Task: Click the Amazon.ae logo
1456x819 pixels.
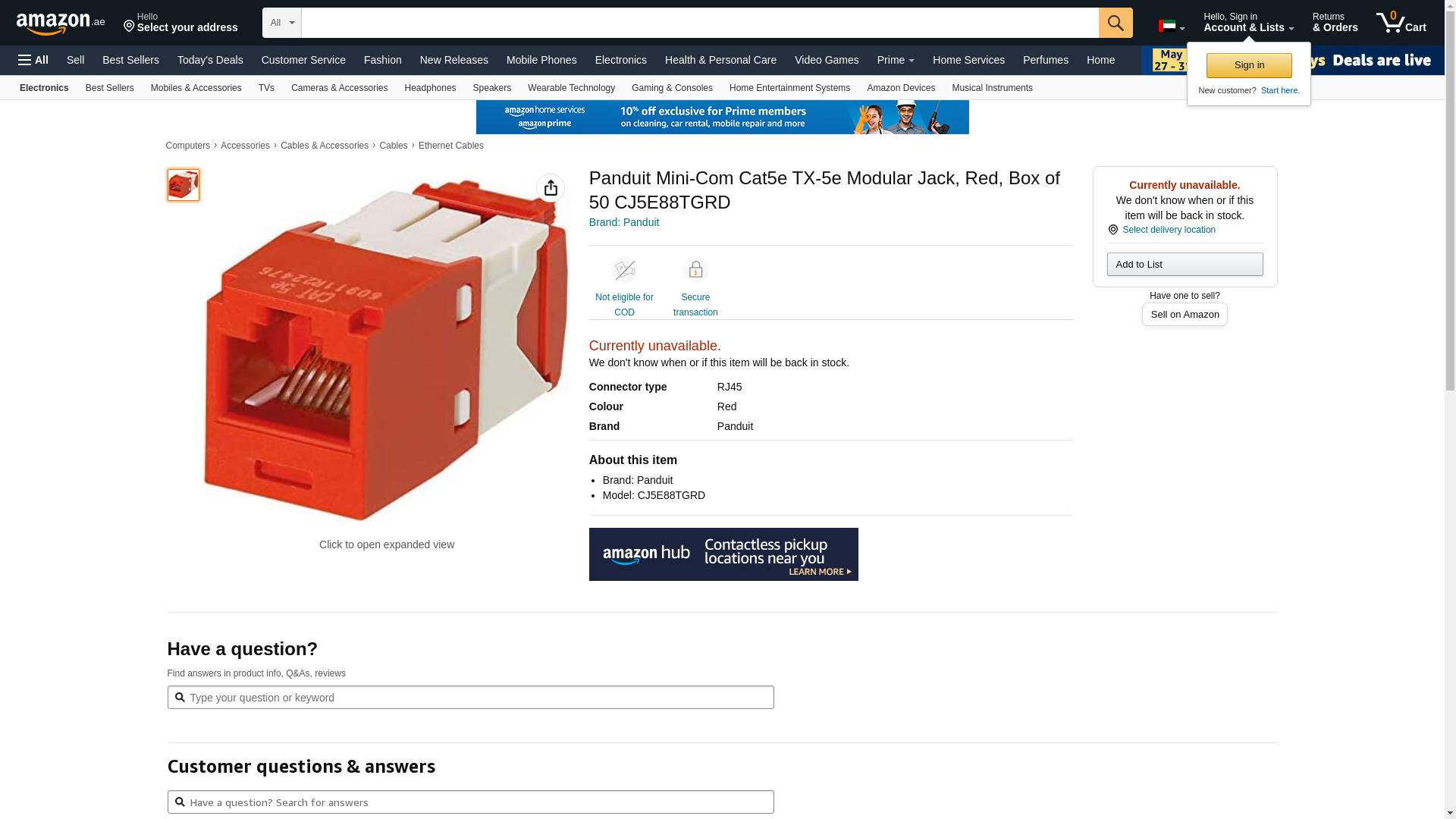Action: tap(61, 24)
